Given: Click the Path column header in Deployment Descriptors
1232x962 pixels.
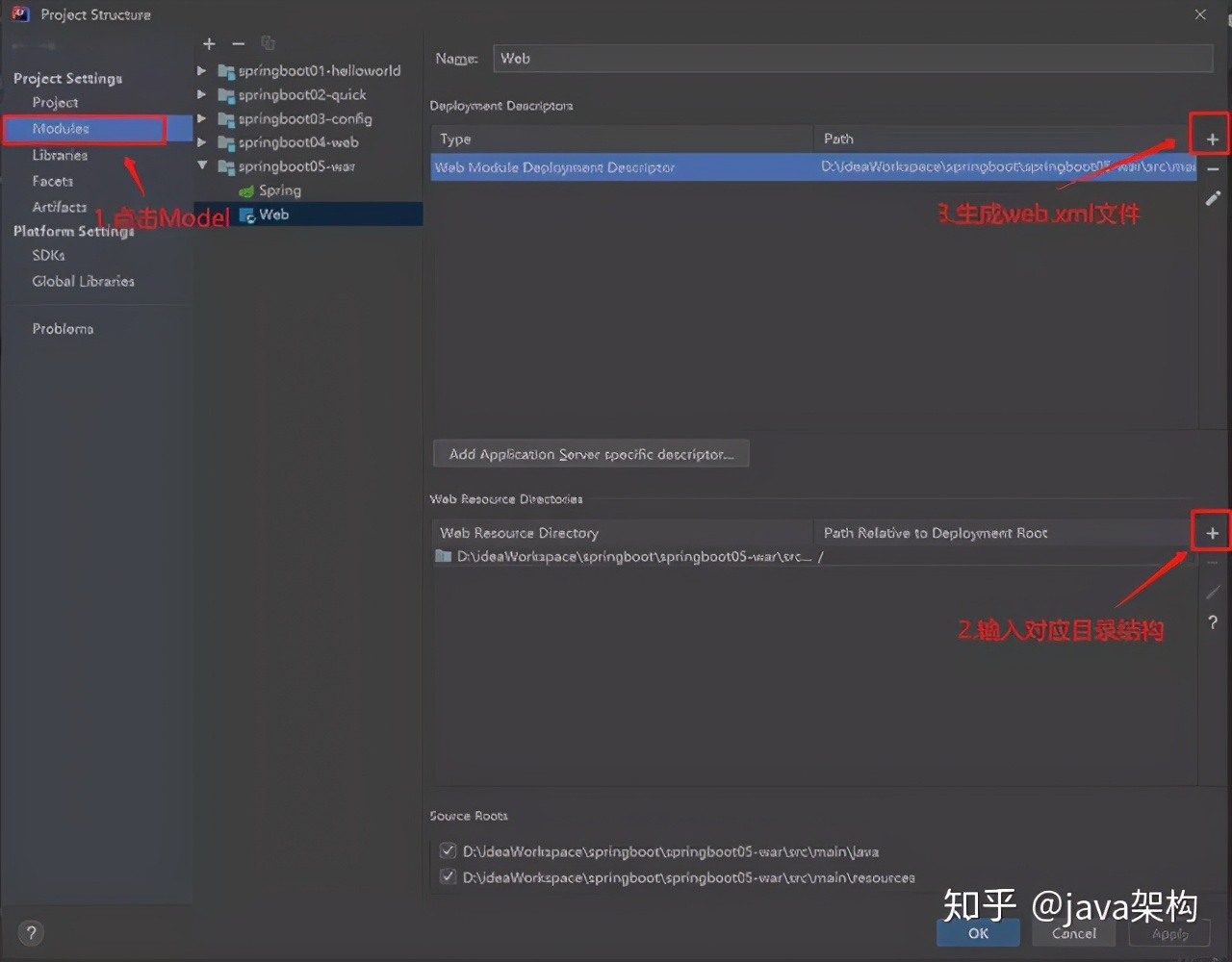Looking at the screenshot, I should click(x=1005, y=139).
